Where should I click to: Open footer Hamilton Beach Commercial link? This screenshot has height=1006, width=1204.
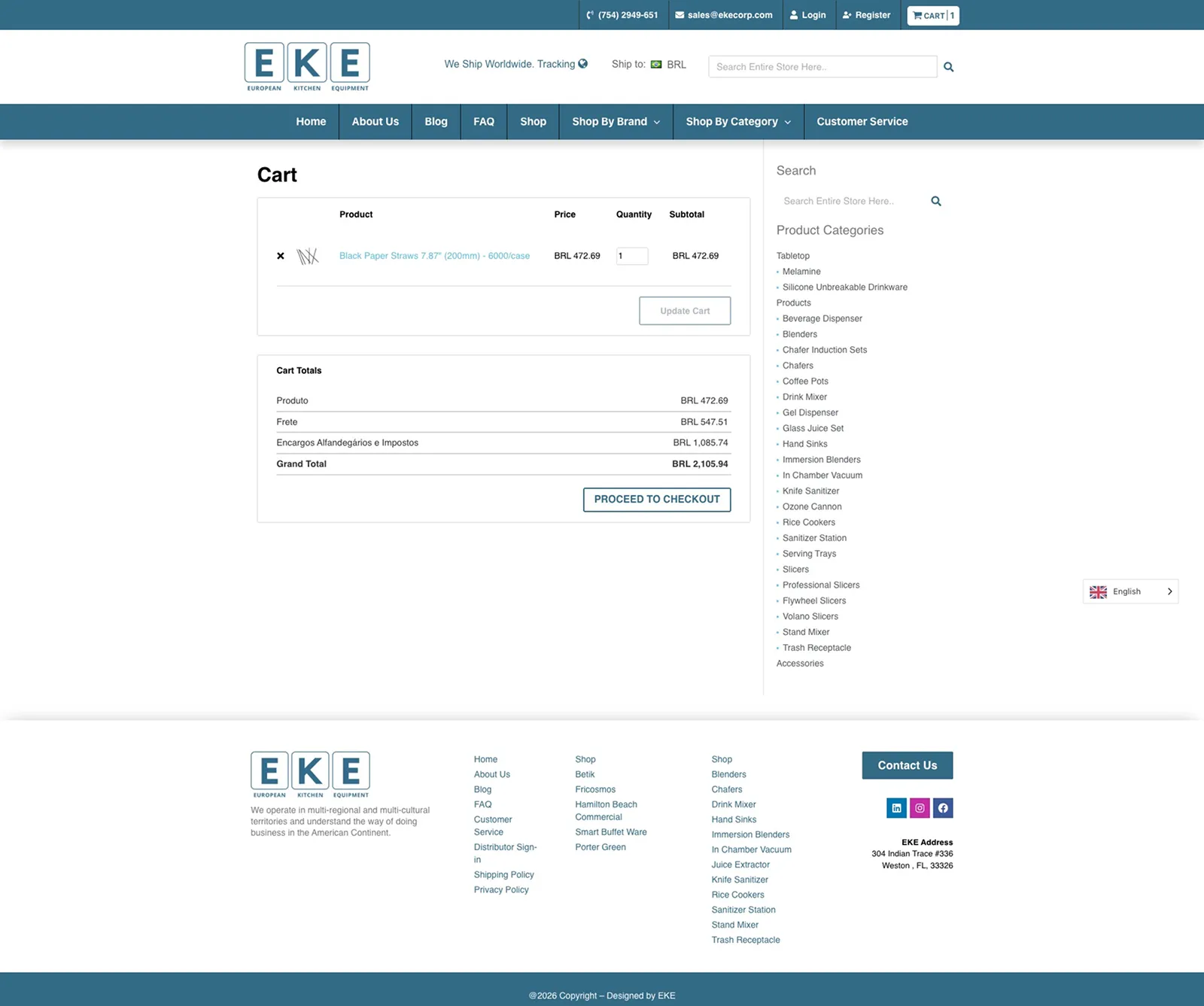click(x=606, y=810)
